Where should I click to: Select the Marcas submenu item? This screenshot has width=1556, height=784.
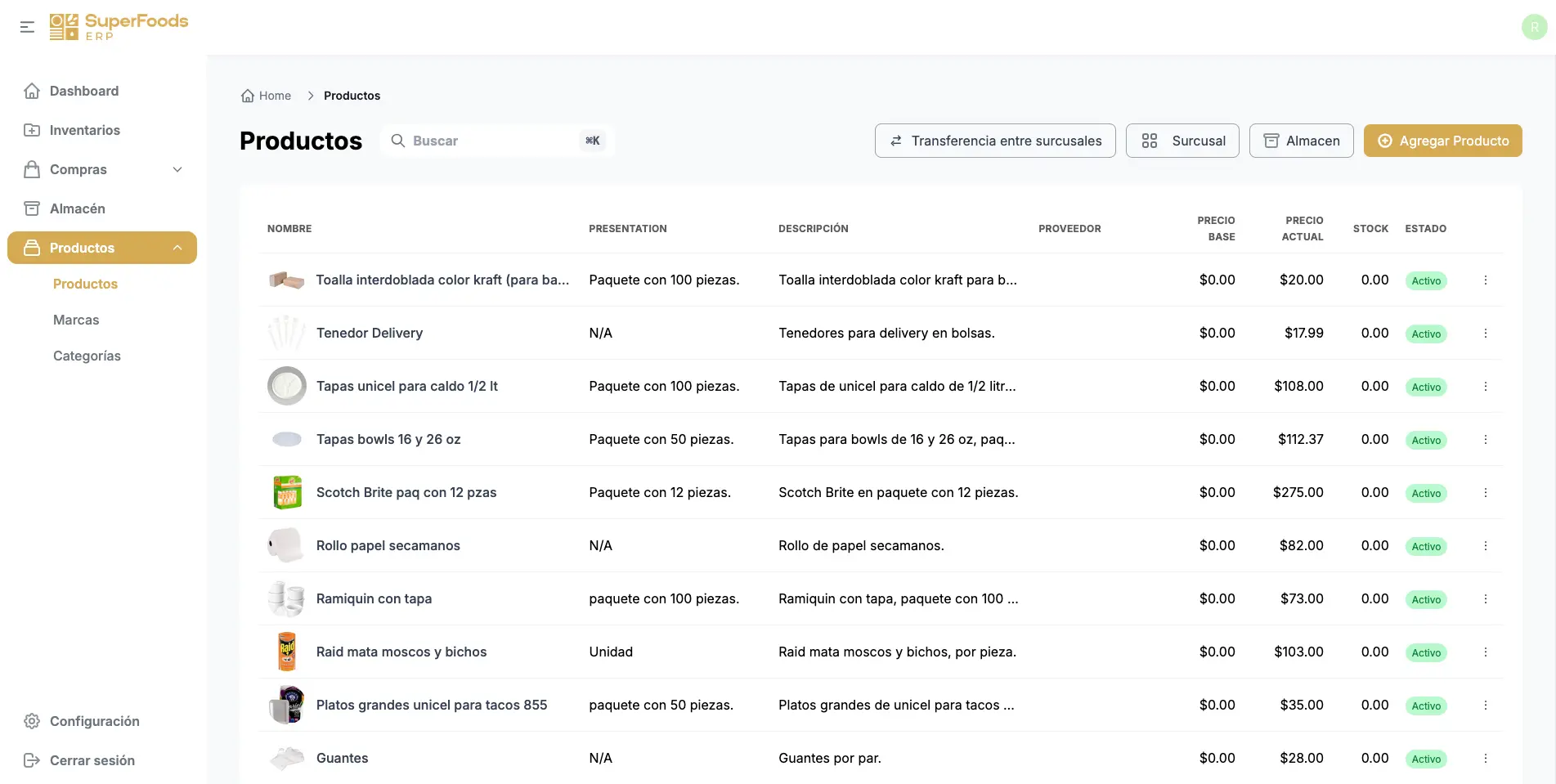[x=76, y=320]
